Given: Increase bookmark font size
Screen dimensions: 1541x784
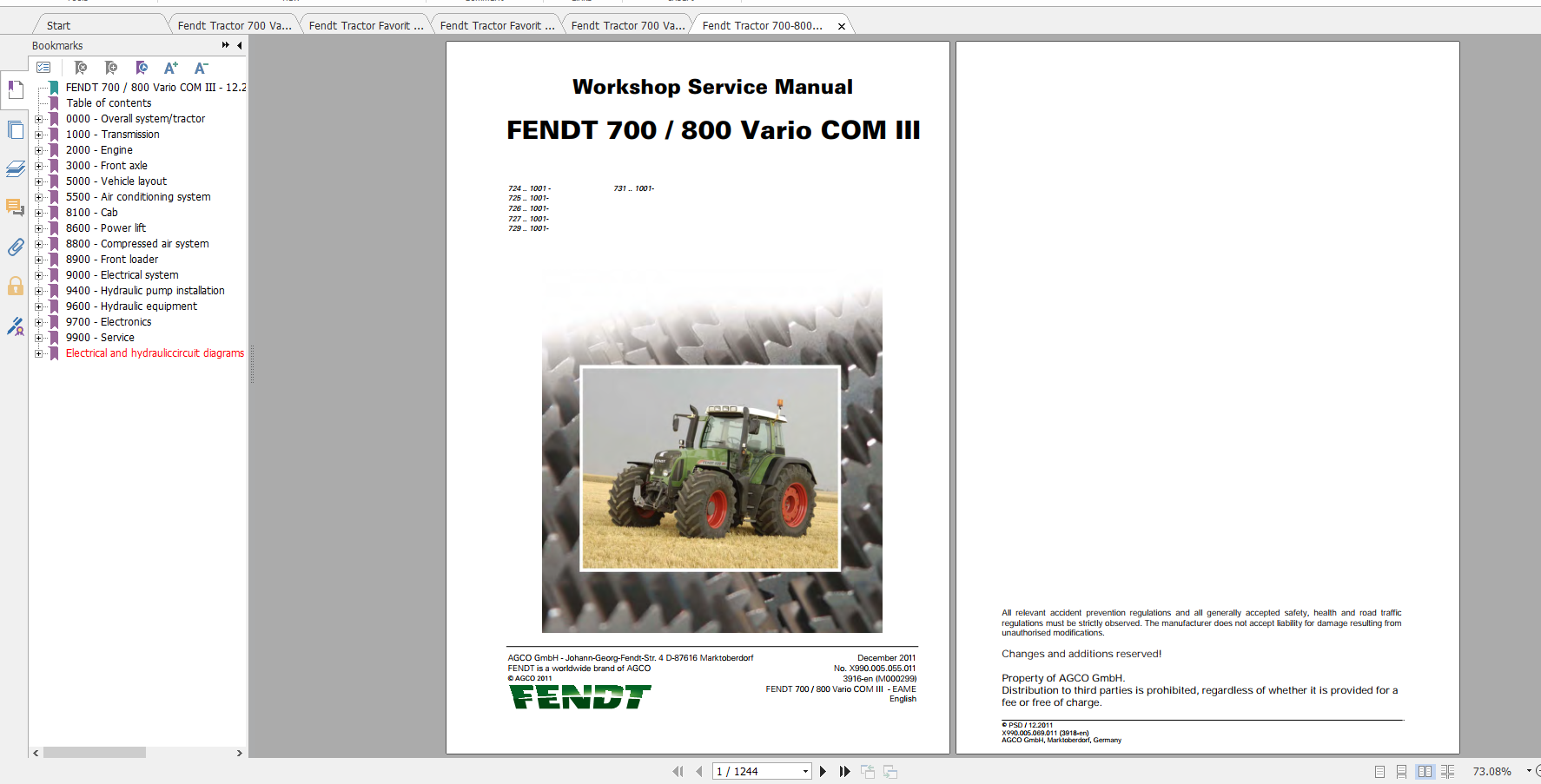Looking at the screenshot, I should (171, 68).
